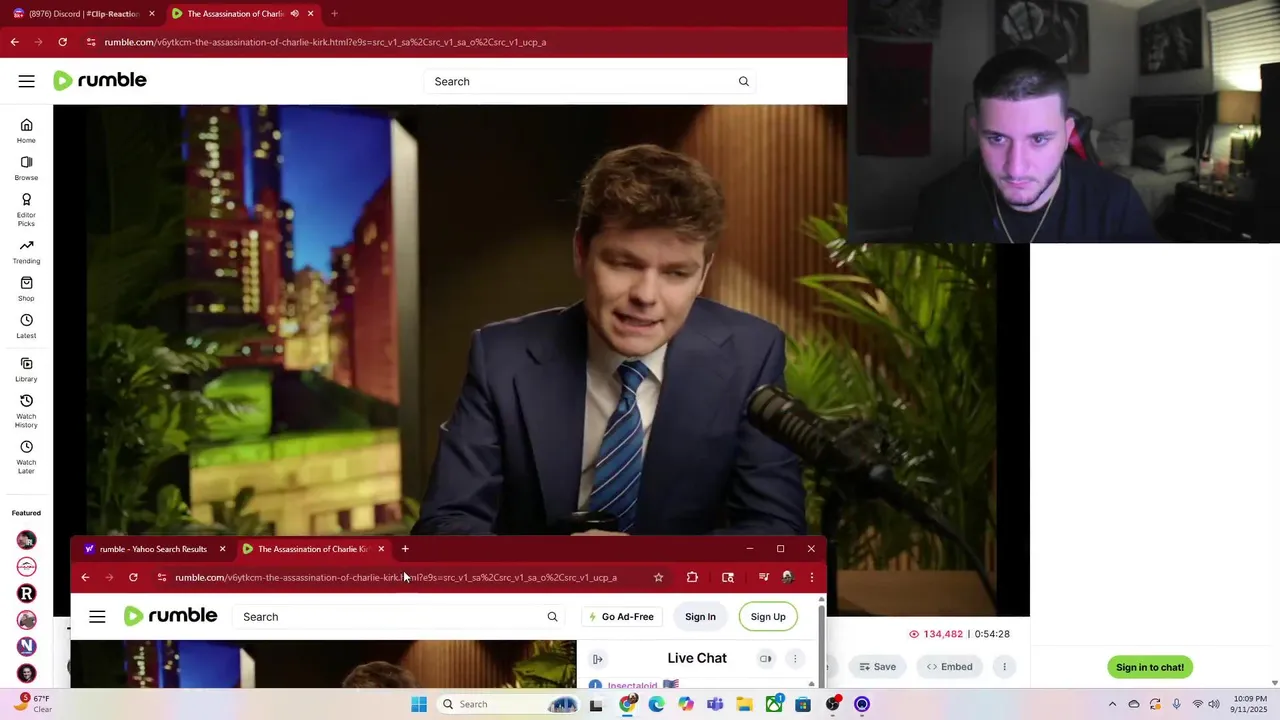Open more options beside the Embed button

click(1004, 667)
